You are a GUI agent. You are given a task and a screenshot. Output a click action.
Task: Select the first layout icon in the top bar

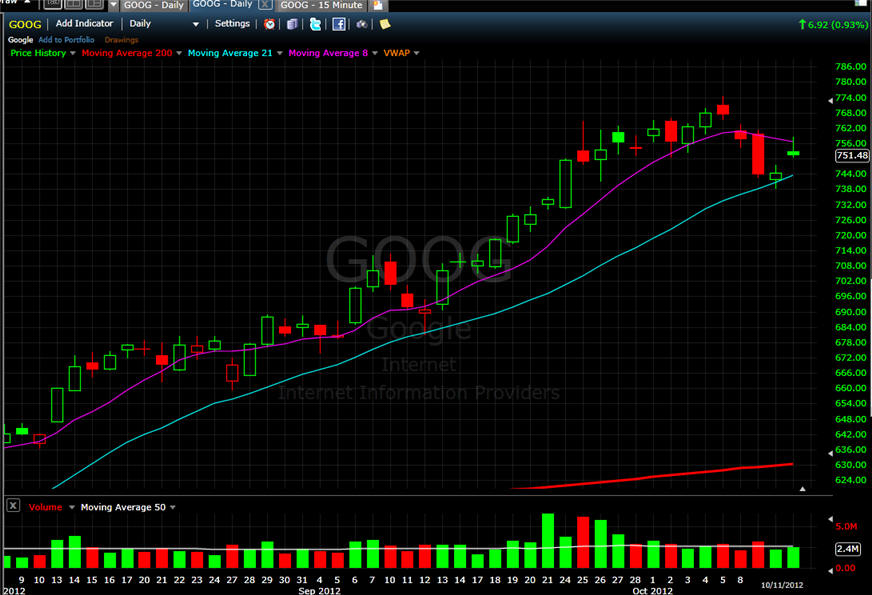pos(53,4)
